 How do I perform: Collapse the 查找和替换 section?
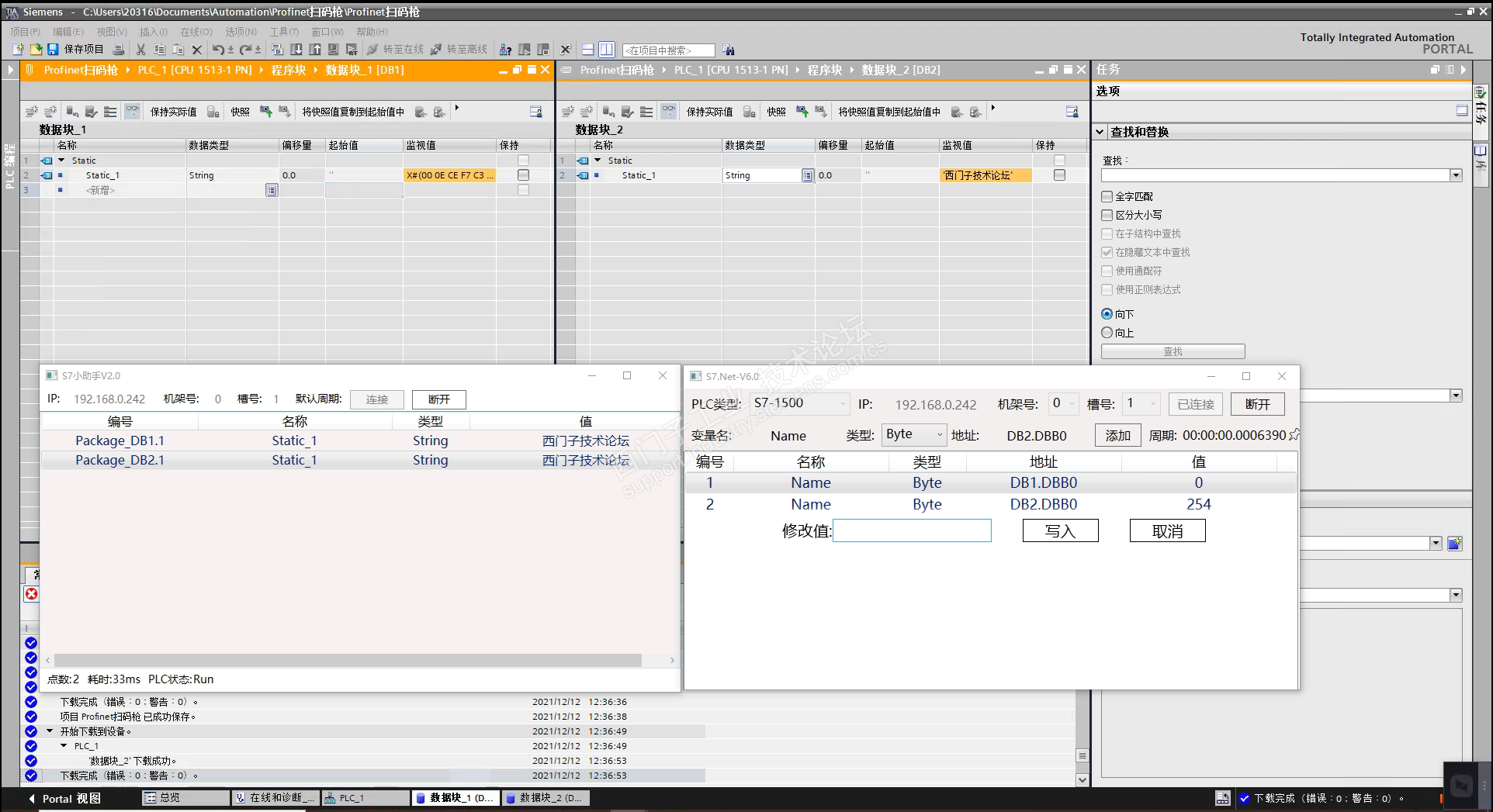pos(1100,132)
